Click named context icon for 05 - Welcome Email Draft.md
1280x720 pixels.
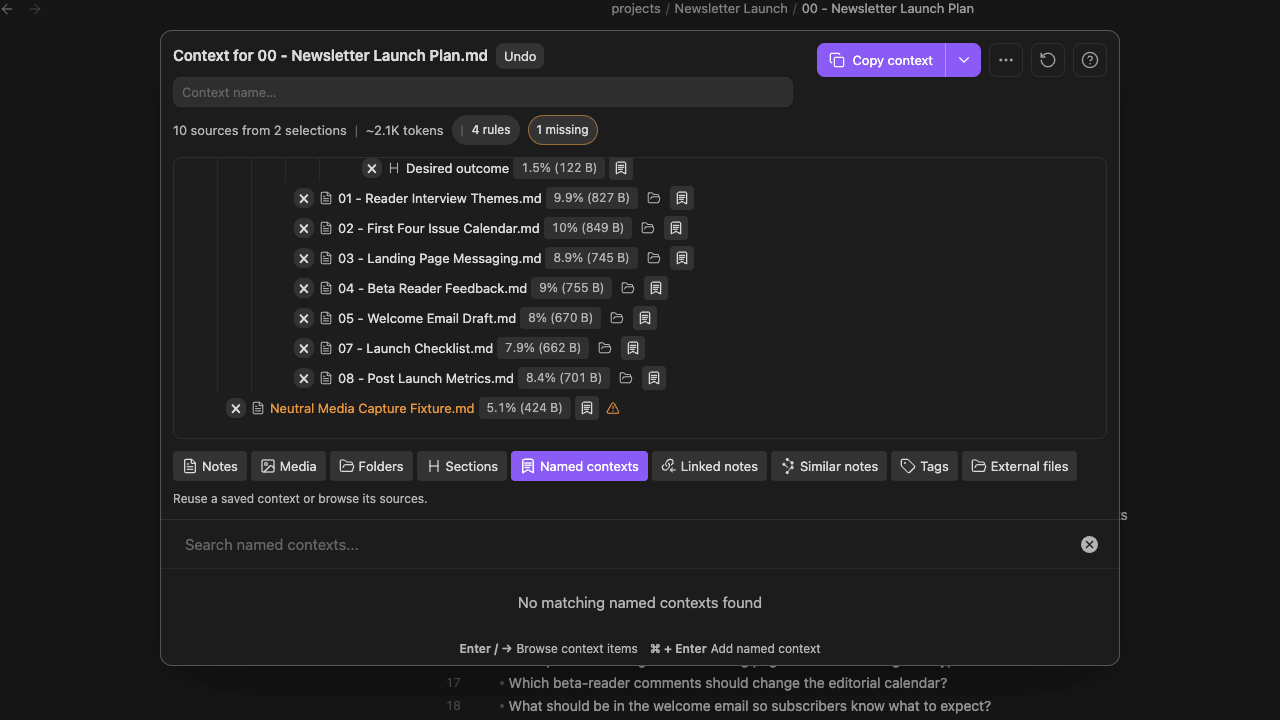645,318
